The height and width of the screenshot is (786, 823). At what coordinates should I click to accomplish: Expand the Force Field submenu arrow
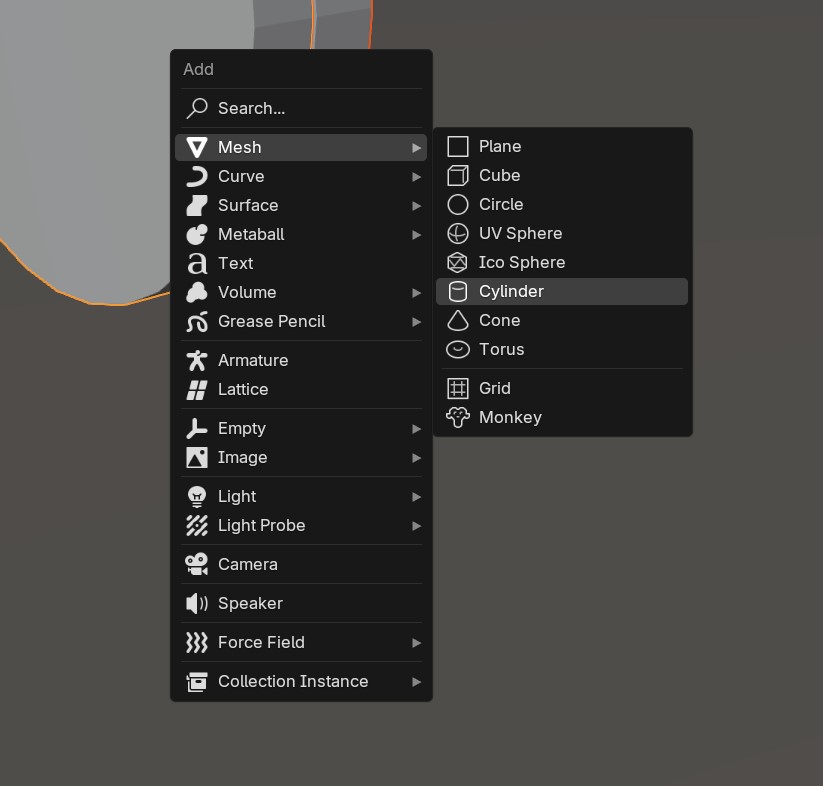point(416,643)
